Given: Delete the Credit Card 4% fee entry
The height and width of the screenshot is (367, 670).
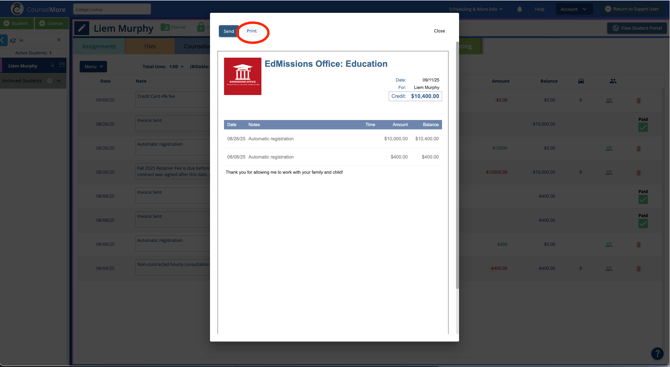Looking at the screenshot, I should 639,100.
